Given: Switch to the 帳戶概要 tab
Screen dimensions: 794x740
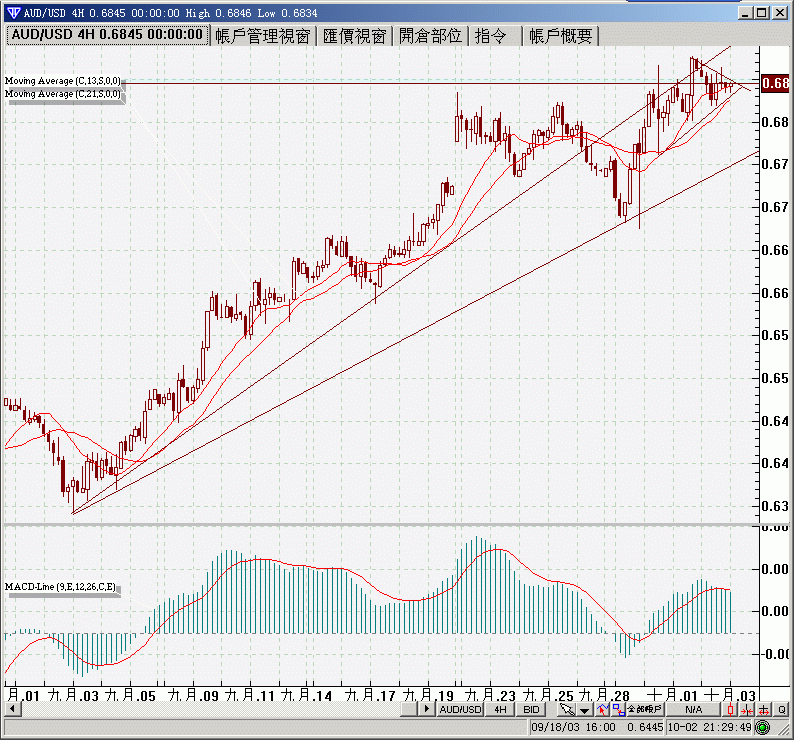Looking at the screenshot, I should click(x=561, y=36).
